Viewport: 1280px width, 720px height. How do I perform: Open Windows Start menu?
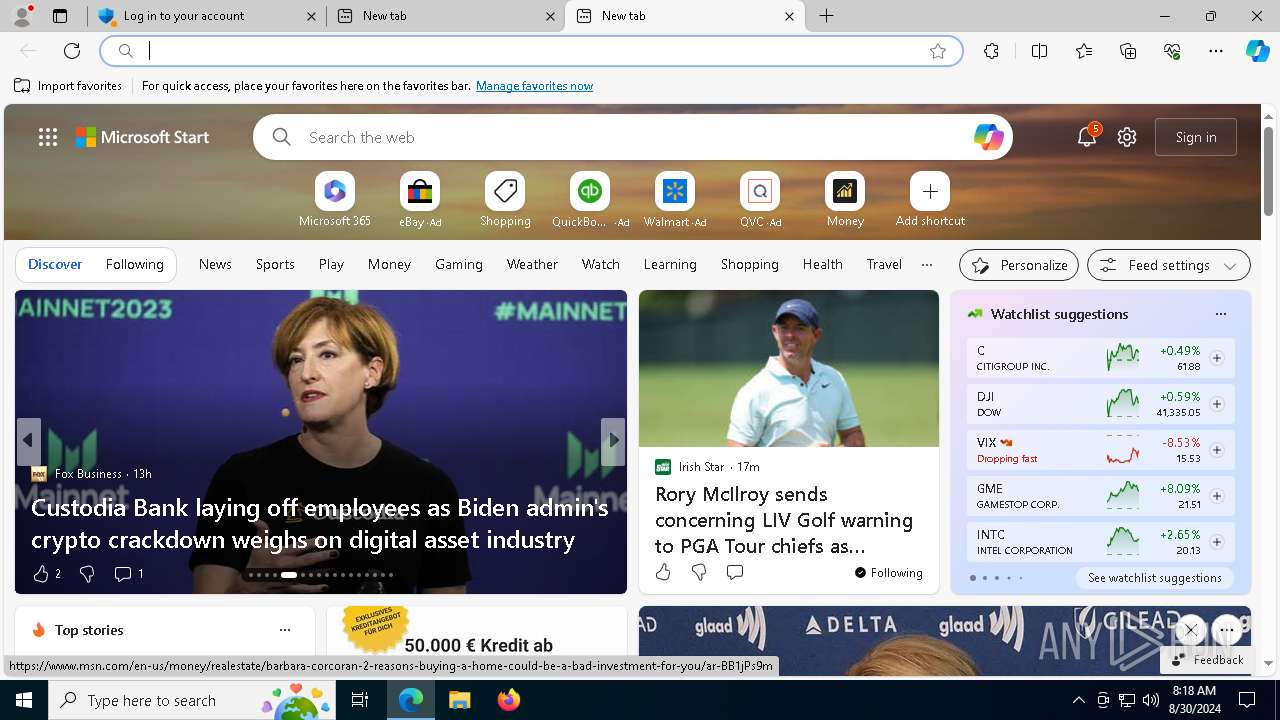pyautogui.click(x=24, y=700)
